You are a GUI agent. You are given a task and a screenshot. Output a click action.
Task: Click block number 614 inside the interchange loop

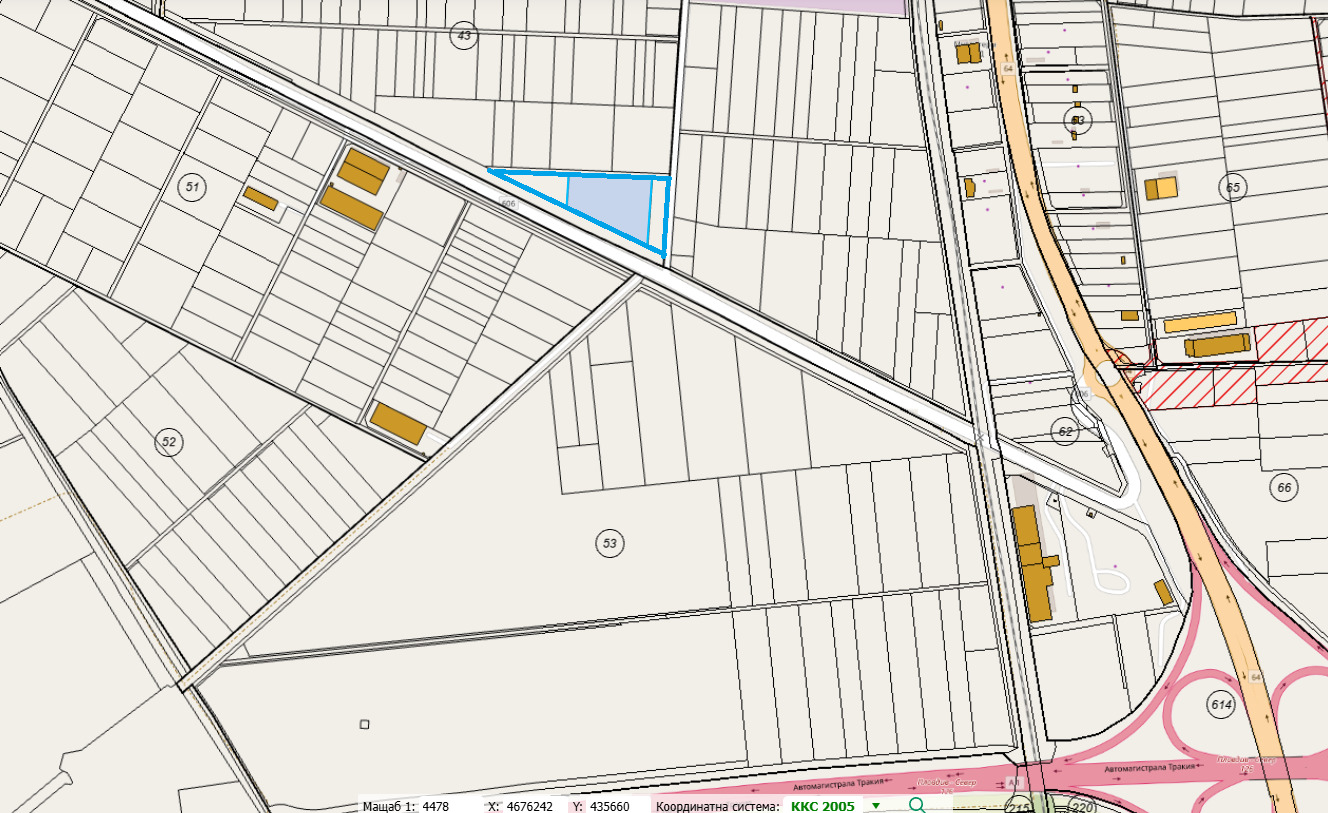[x=1221, y=704]
